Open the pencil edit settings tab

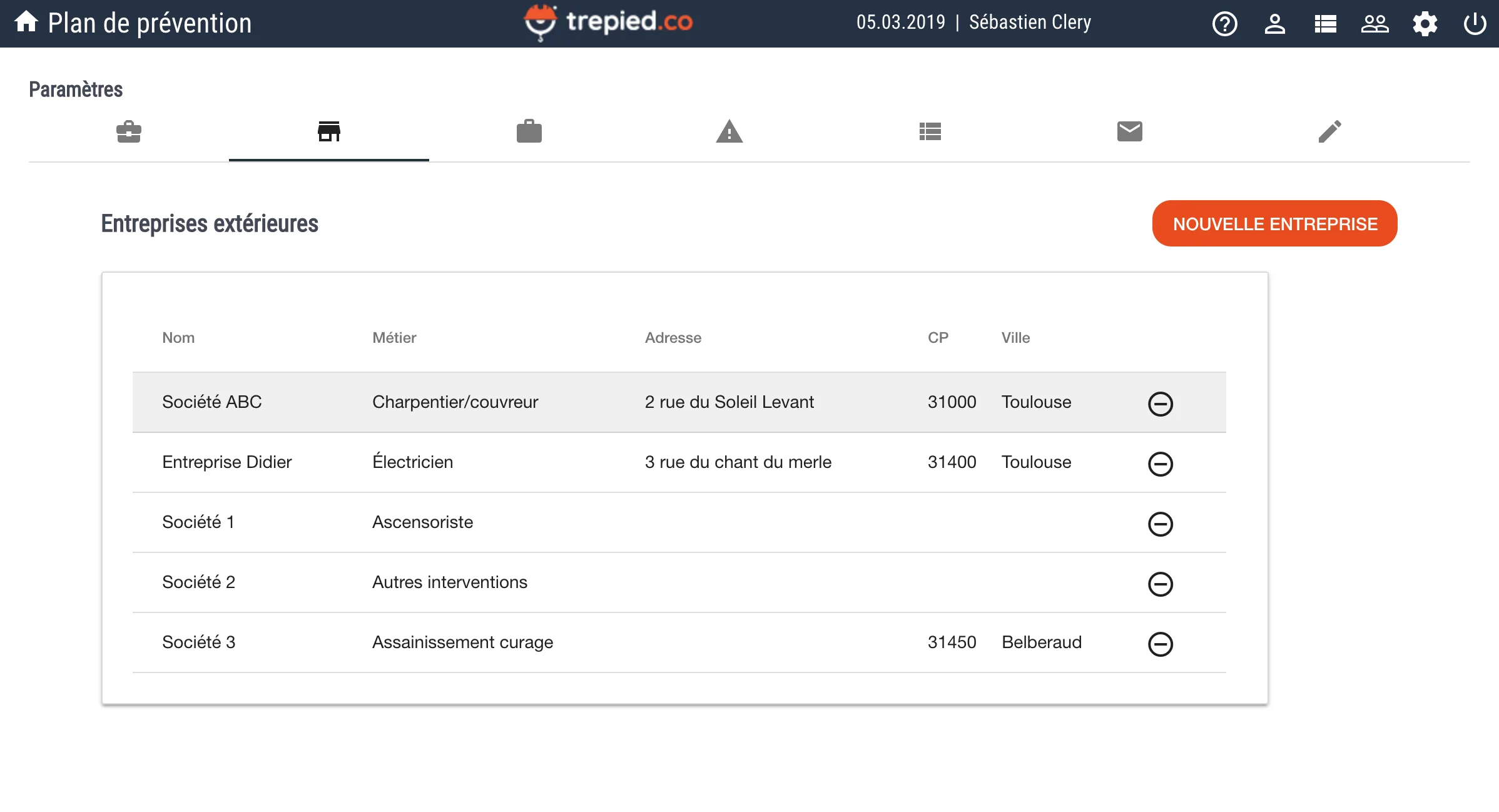pyautogui.click(x=1330, y=131)
